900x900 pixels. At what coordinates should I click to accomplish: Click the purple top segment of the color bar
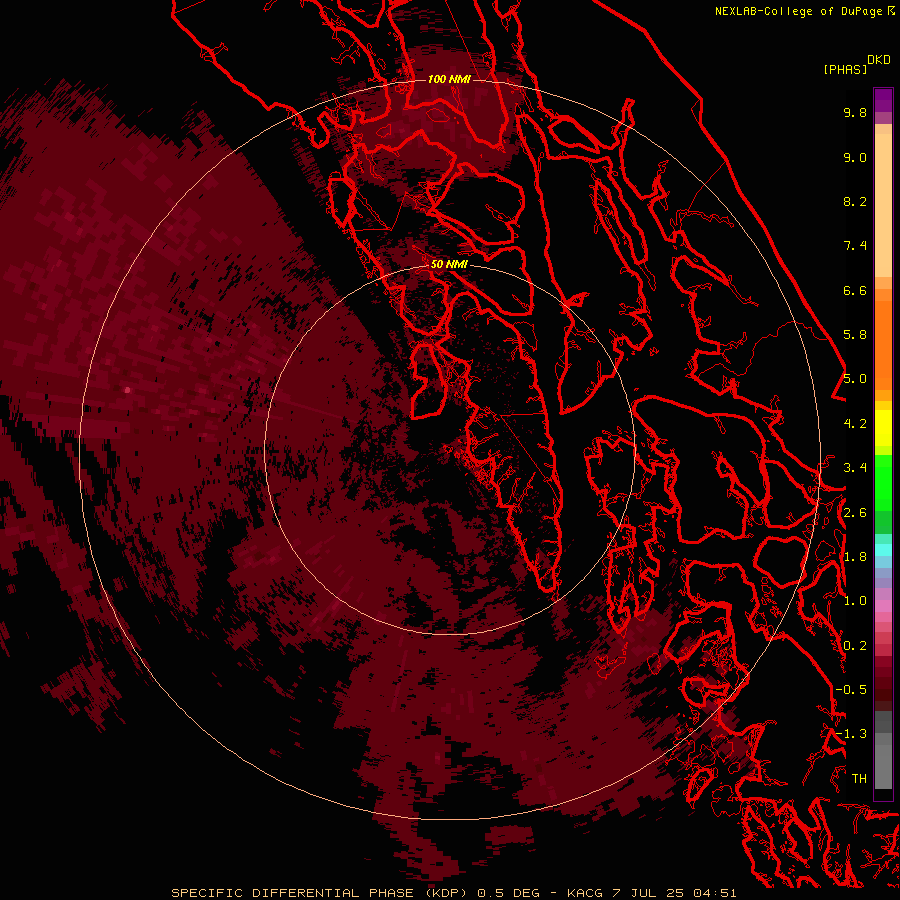click(883, 100)
